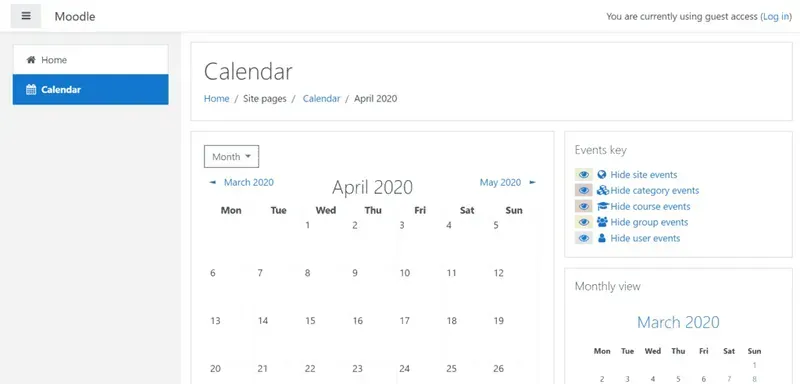Click the Home house icon in sidebar
This screenshot has width=800, height=384.
point(31,60)
